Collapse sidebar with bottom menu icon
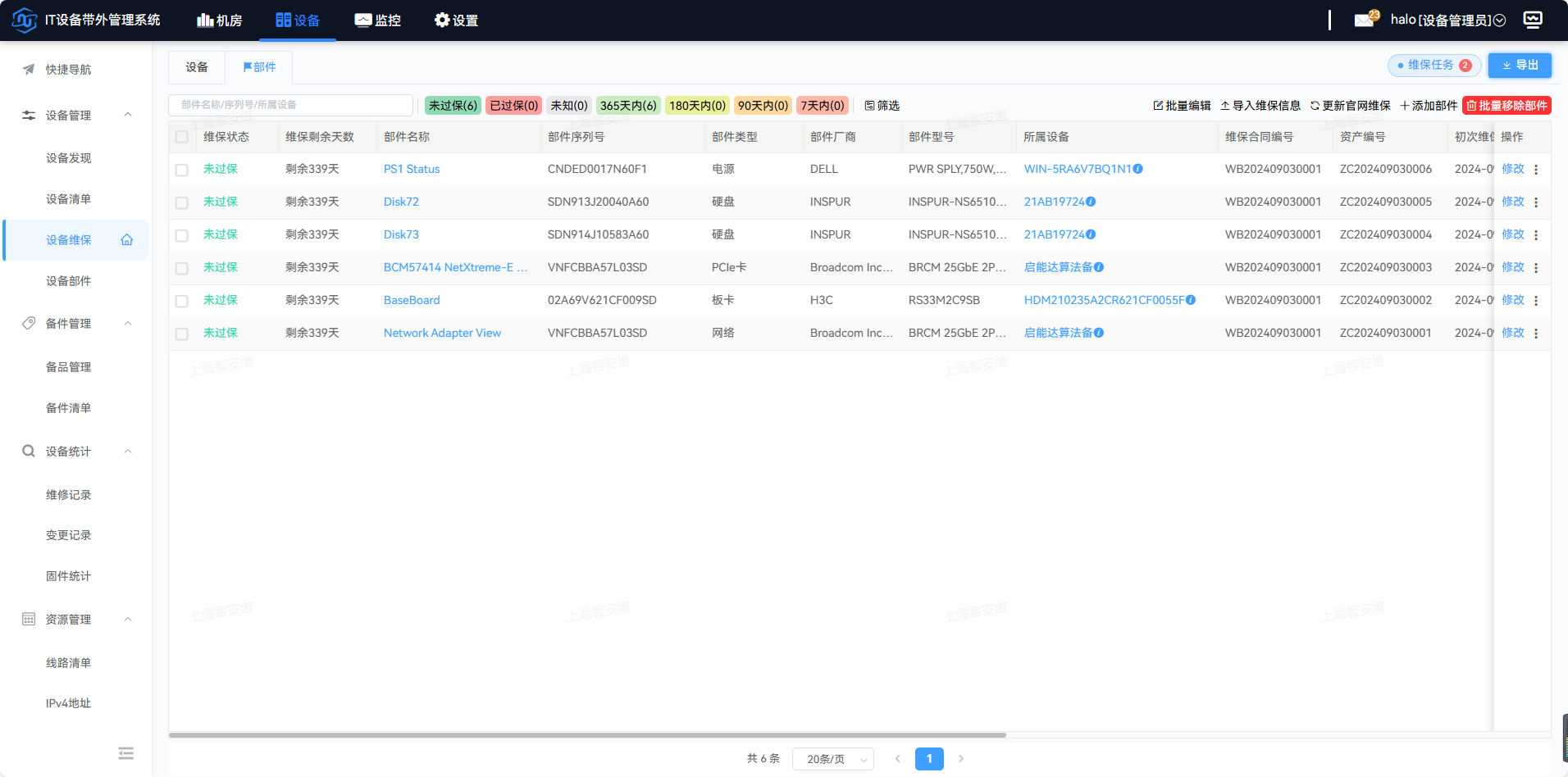Screen dimensions: 1568x777 tap(125, 753)
